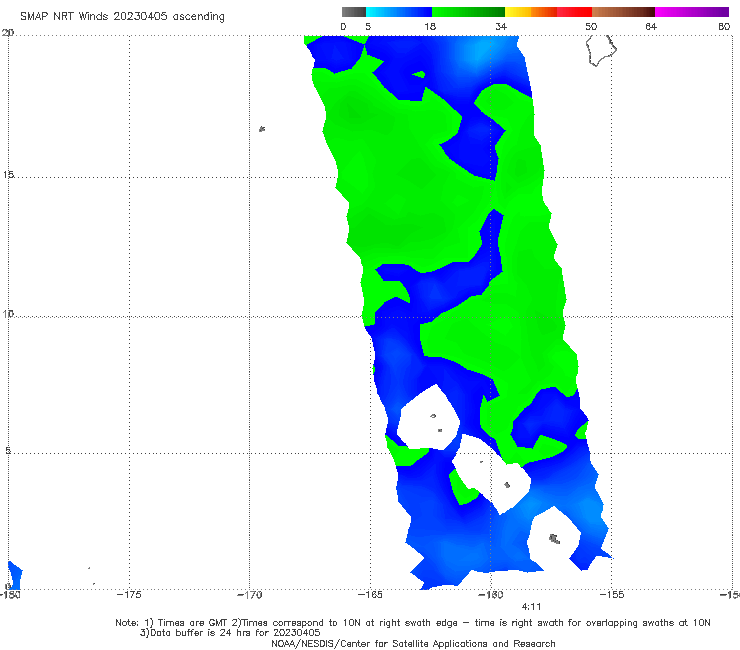Click the title 'SMAP NRT Winds 20230405 ascending'

point(122,16)
